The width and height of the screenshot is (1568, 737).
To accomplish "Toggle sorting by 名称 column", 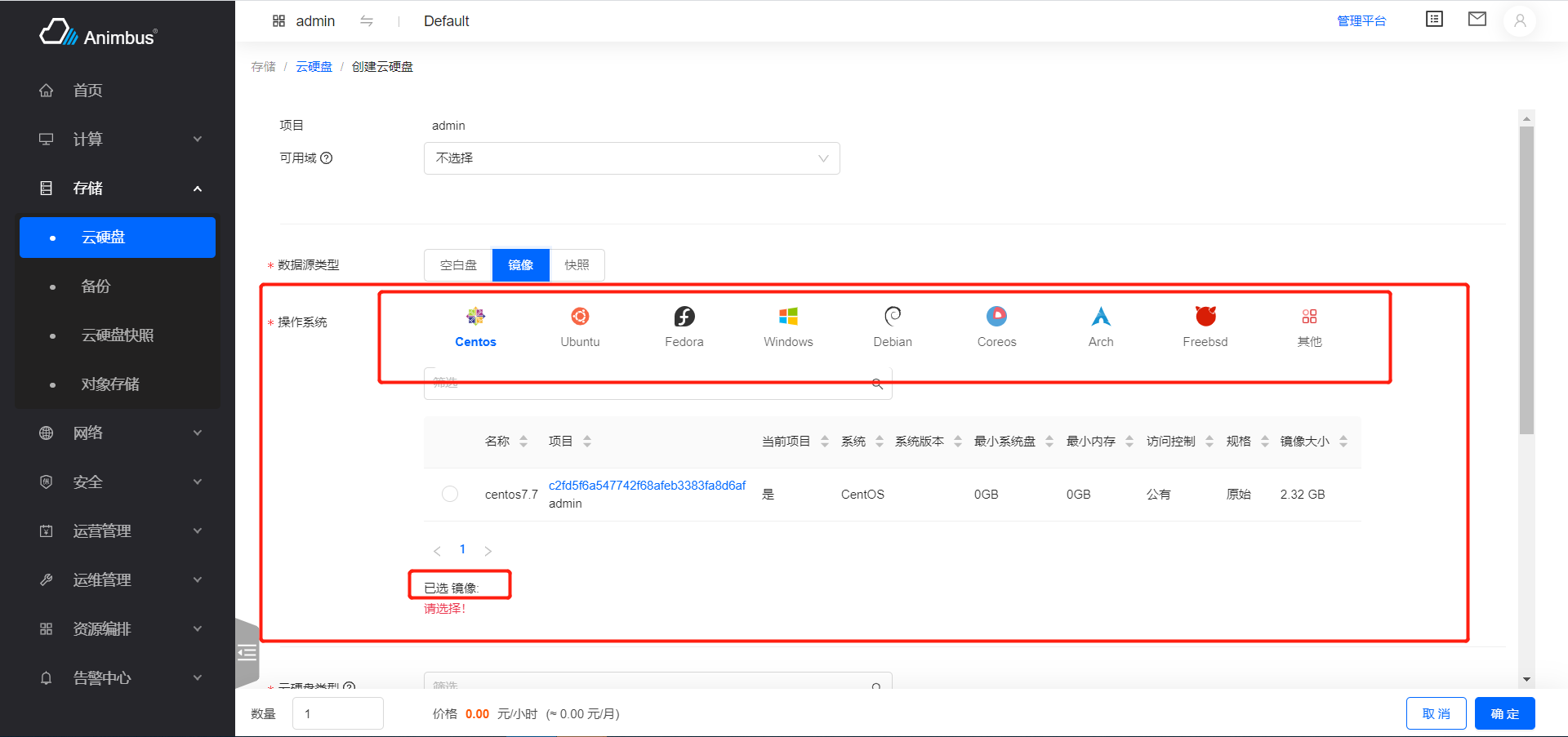I will pos(523,441).
